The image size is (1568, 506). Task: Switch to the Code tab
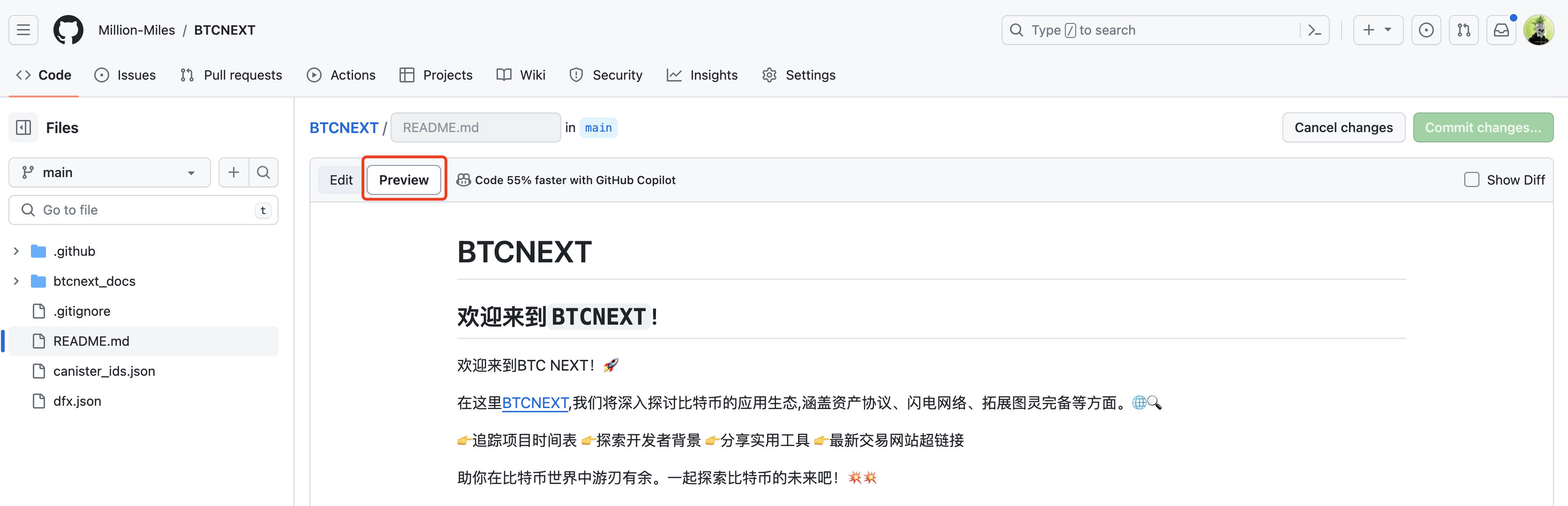(x=44, y=75)
